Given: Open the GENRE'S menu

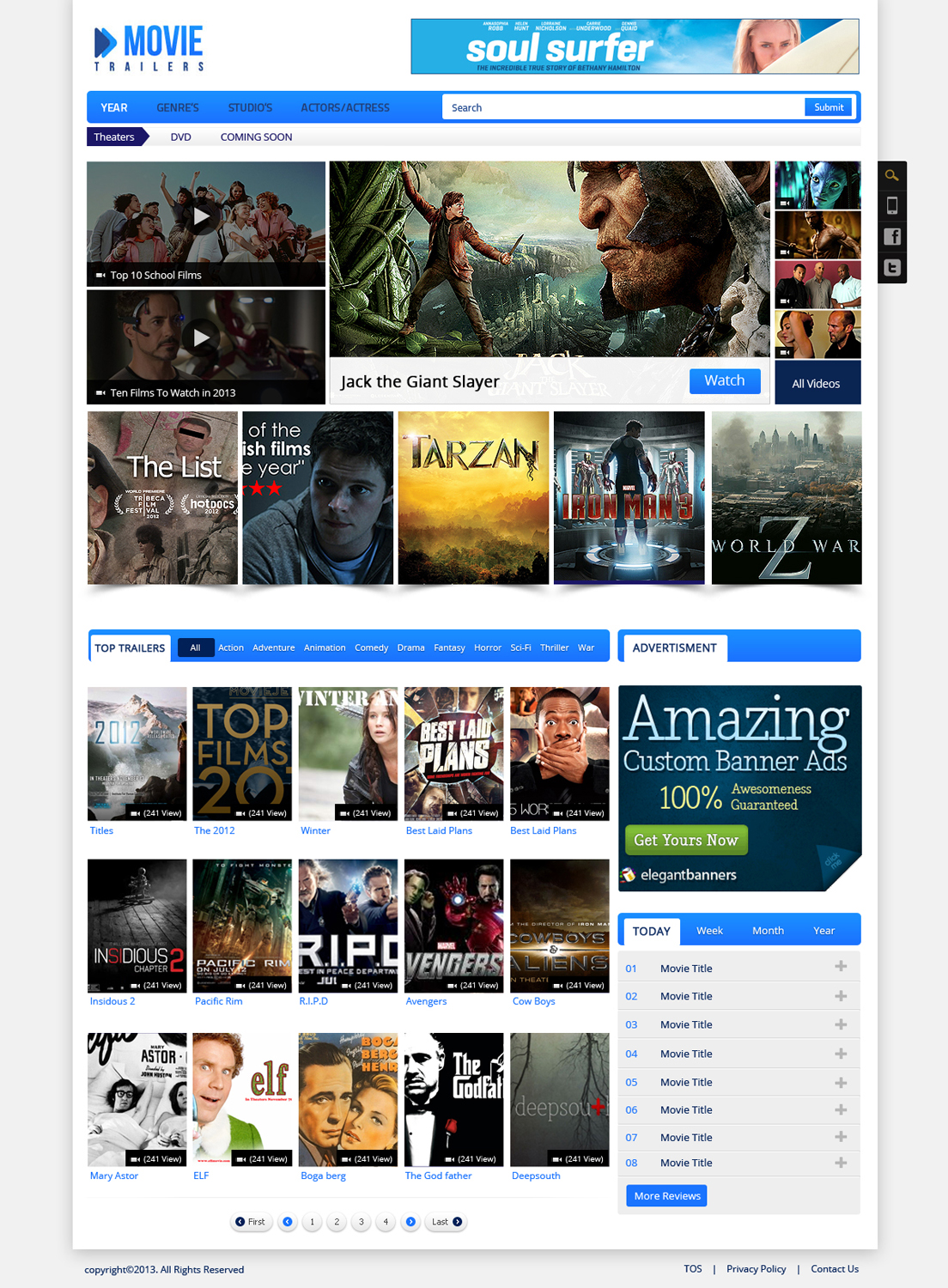Looking at the screenshot, I should 178,107.
